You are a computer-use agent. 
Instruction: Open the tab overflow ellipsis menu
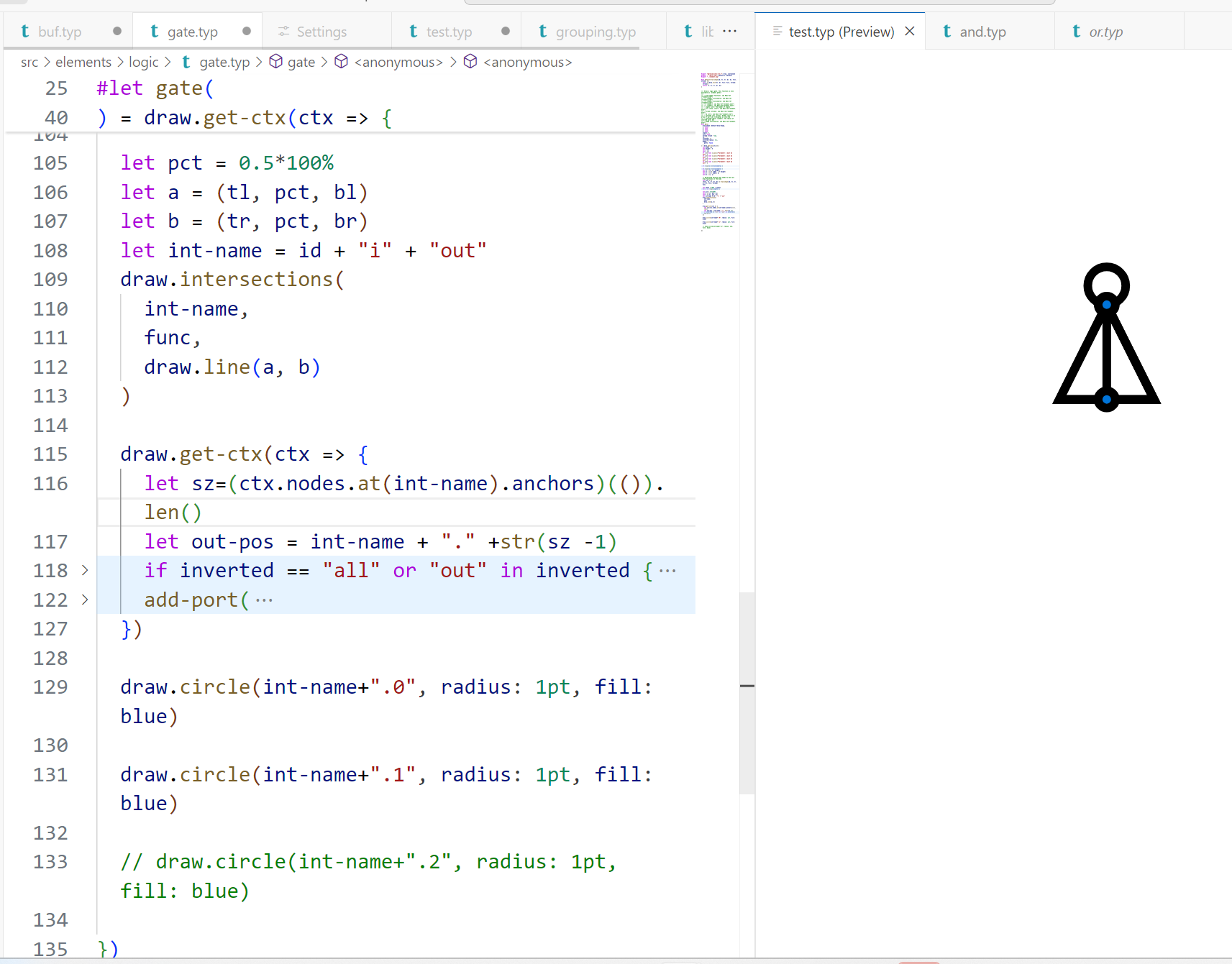729,32
